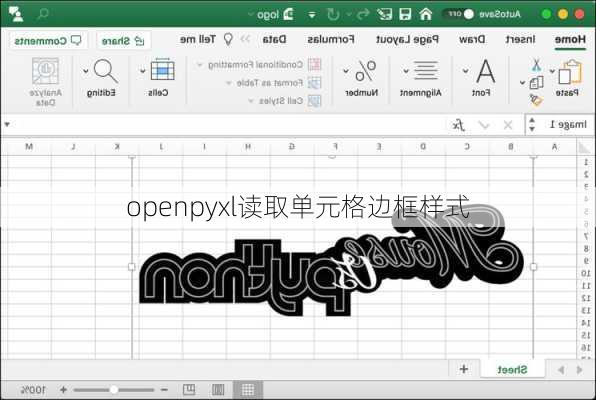Viewport: 596px width, 400px height.
Task: Open the Font group icon
Action: [486, 71]
